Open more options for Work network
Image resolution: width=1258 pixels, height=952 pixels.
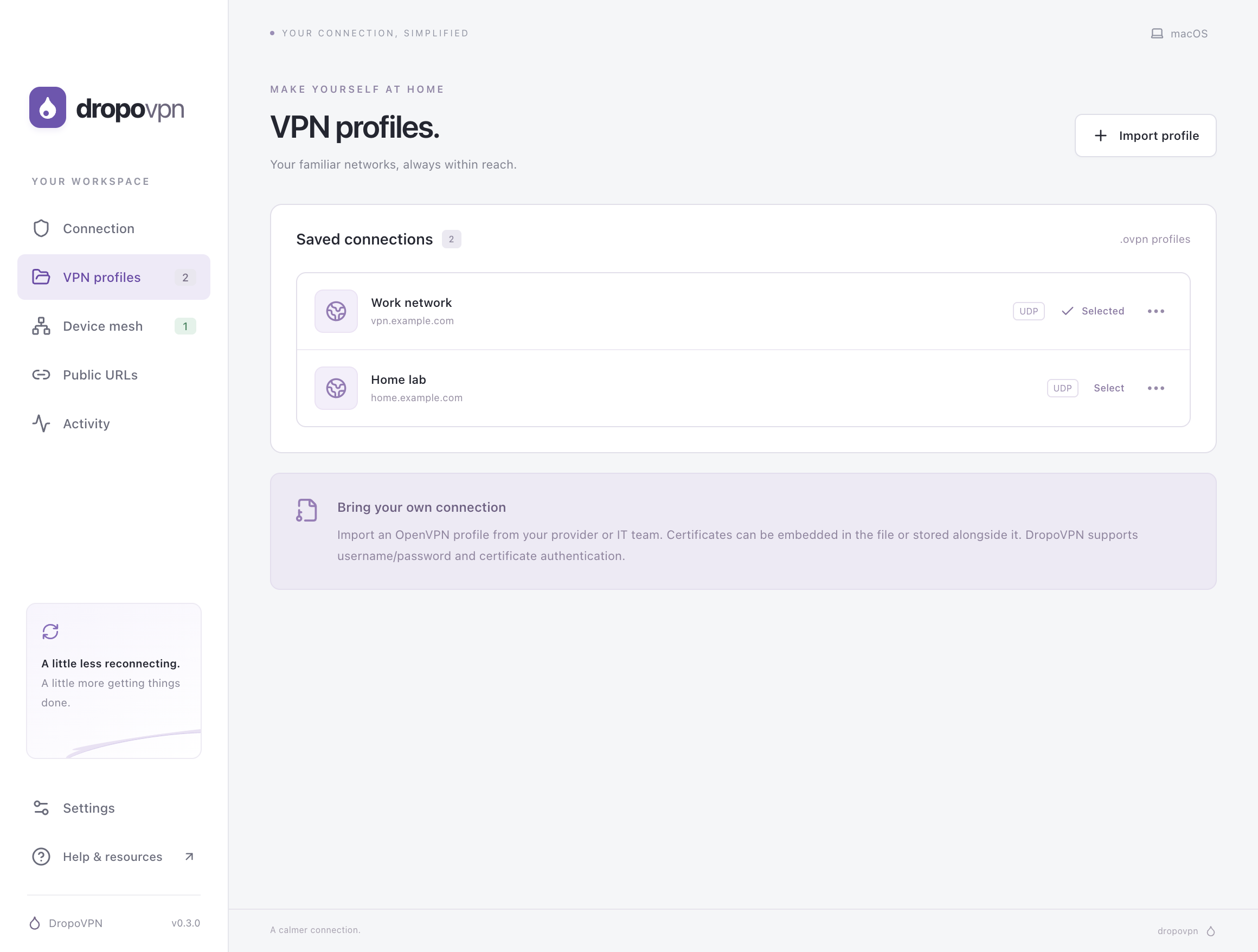pos(1156,311)
